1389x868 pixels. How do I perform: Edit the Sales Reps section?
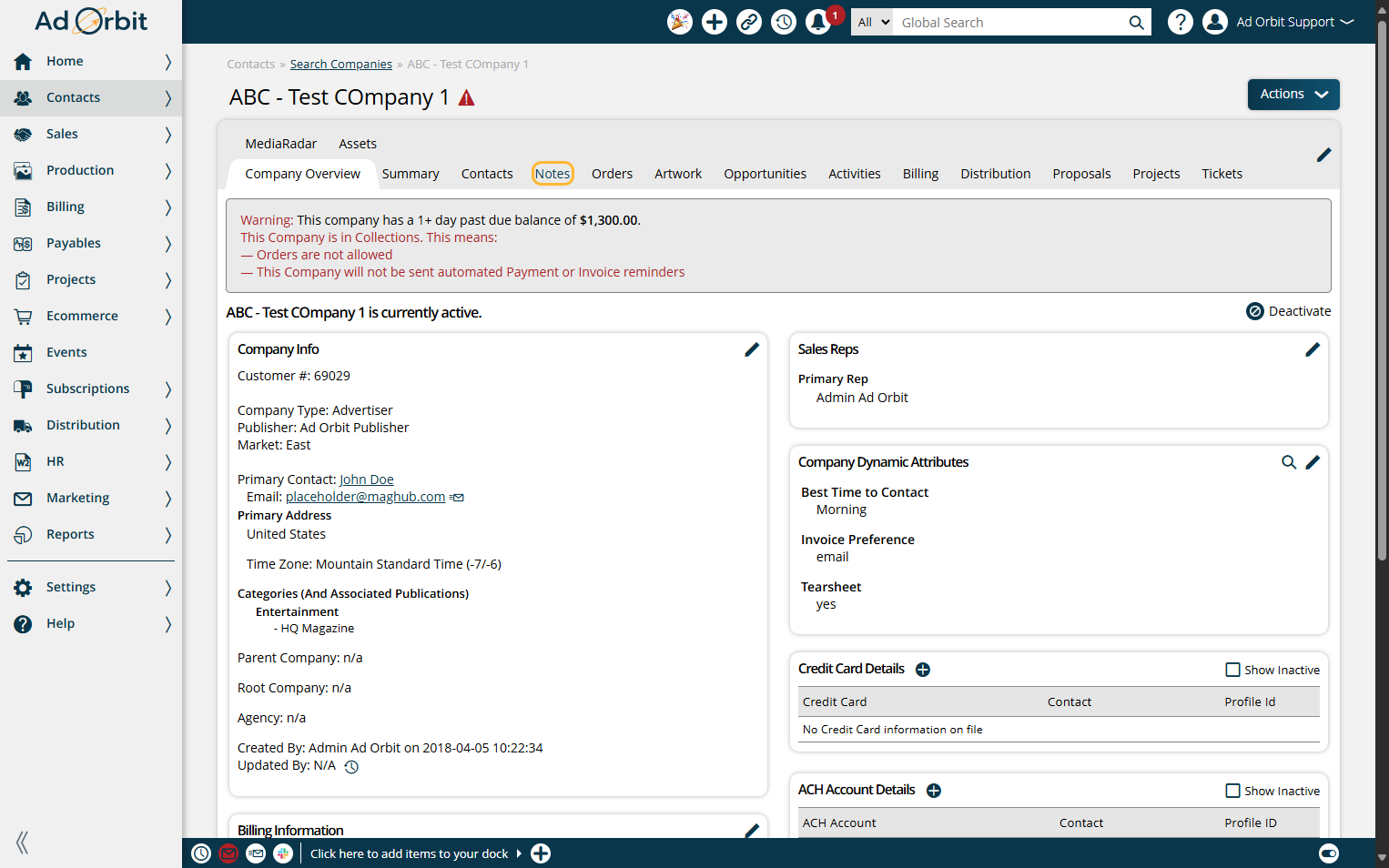click(x=1313, y=349)
